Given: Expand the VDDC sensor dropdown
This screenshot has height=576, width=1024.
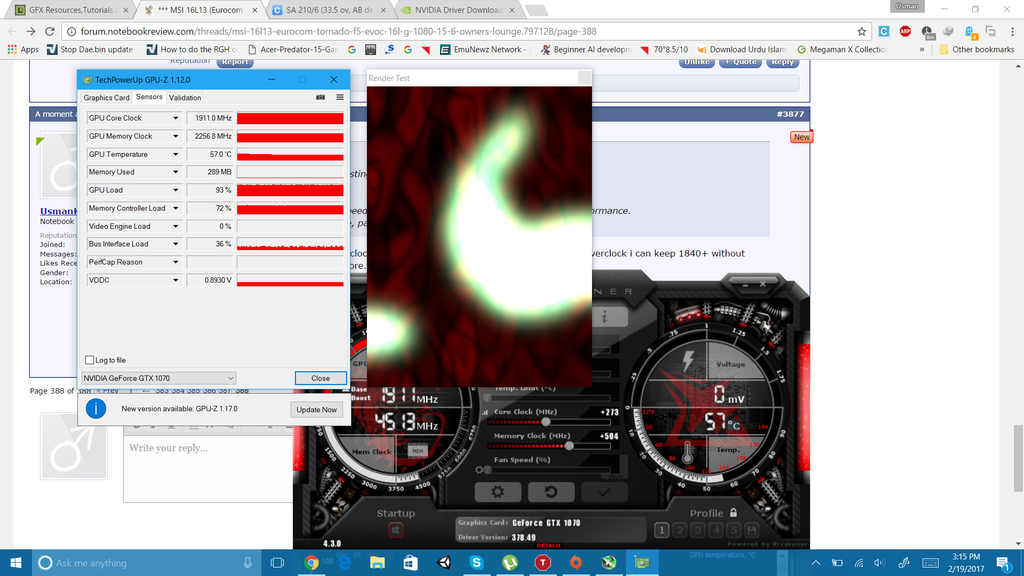Looking at the screenshot, I should point(175,280).
